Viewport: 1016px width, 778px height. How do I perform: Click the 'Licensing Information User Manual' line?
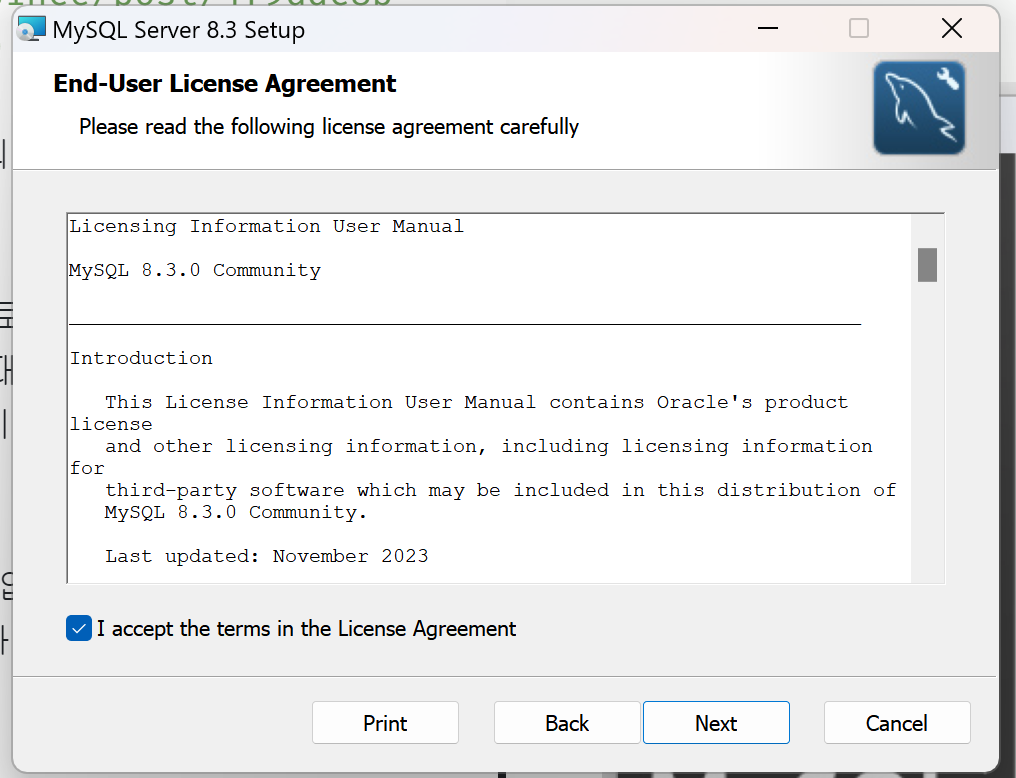(x=267, y=226)
